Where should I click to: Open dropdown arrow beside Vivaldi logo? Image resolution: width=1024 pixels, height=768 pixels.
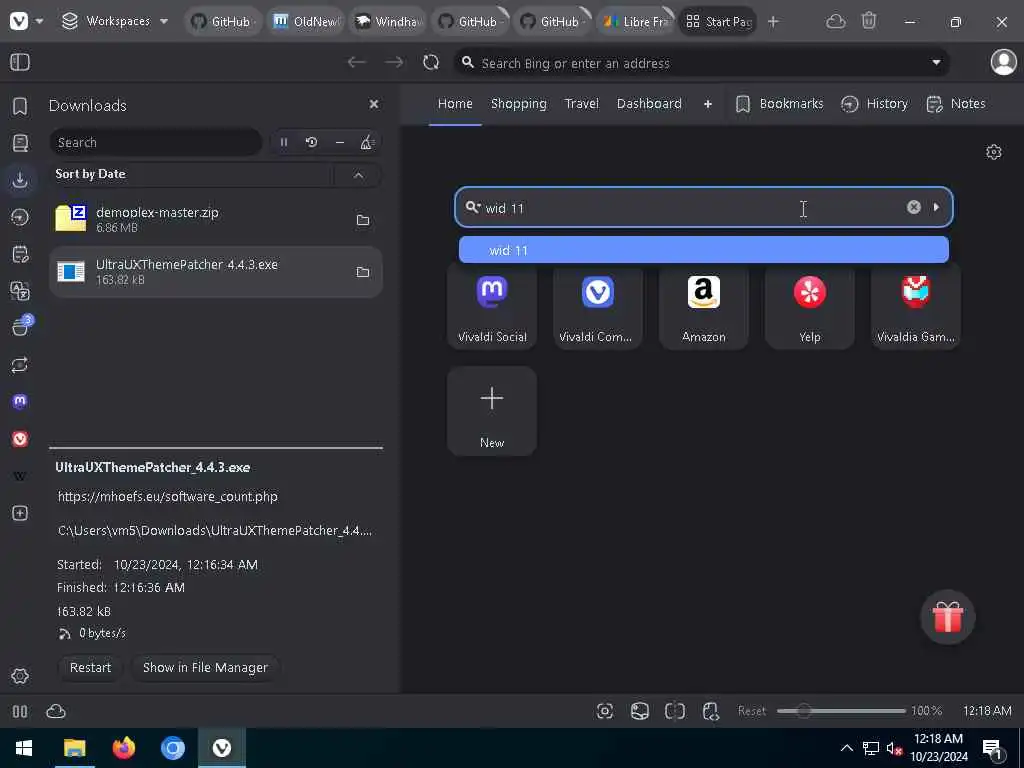click(40, 21)
